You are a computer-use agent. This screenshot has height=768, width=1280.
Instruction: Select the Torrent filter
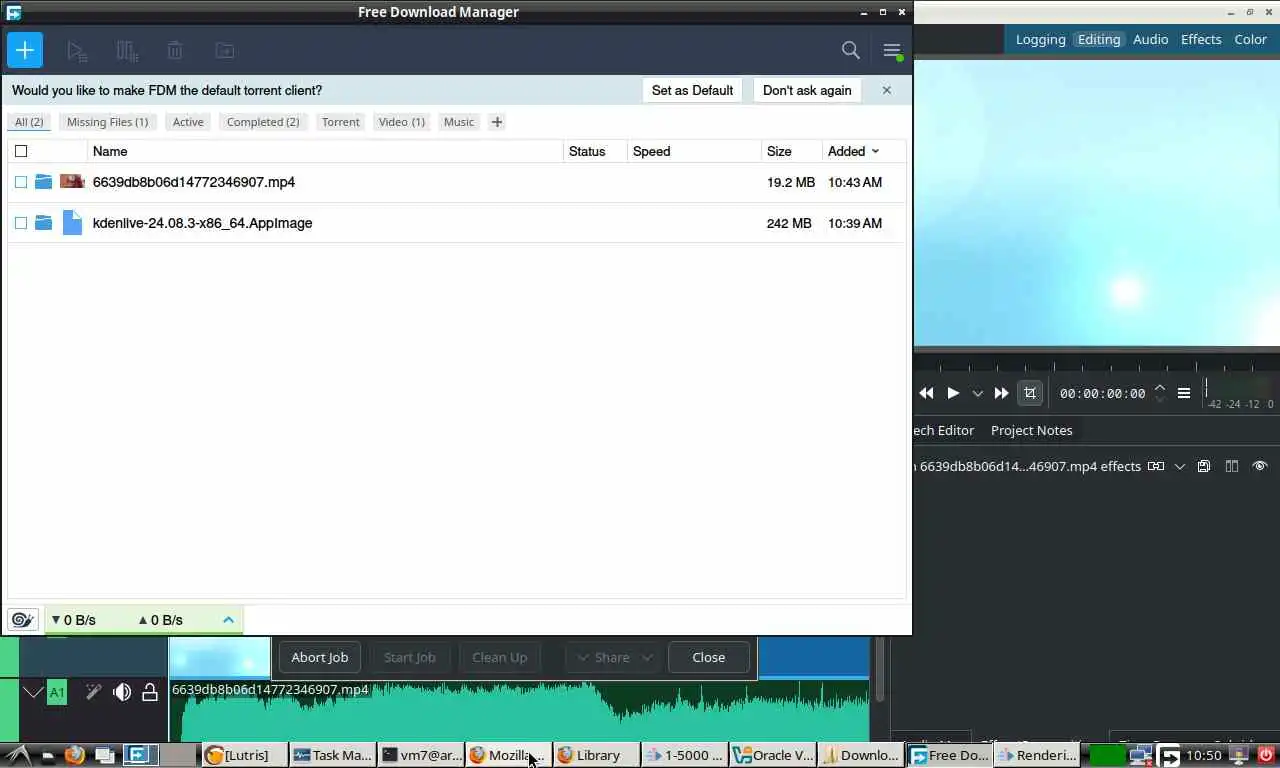point(340,122)
